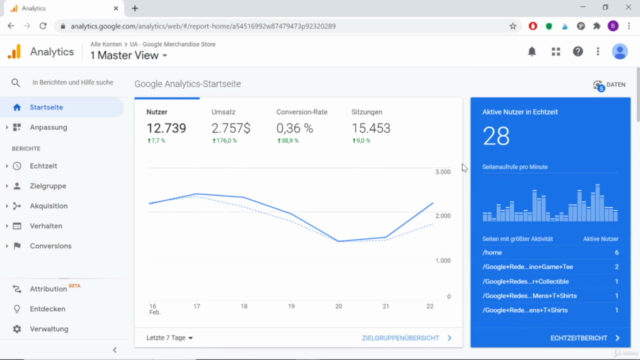
Task: Open the notifications bell
Action: 532,52
